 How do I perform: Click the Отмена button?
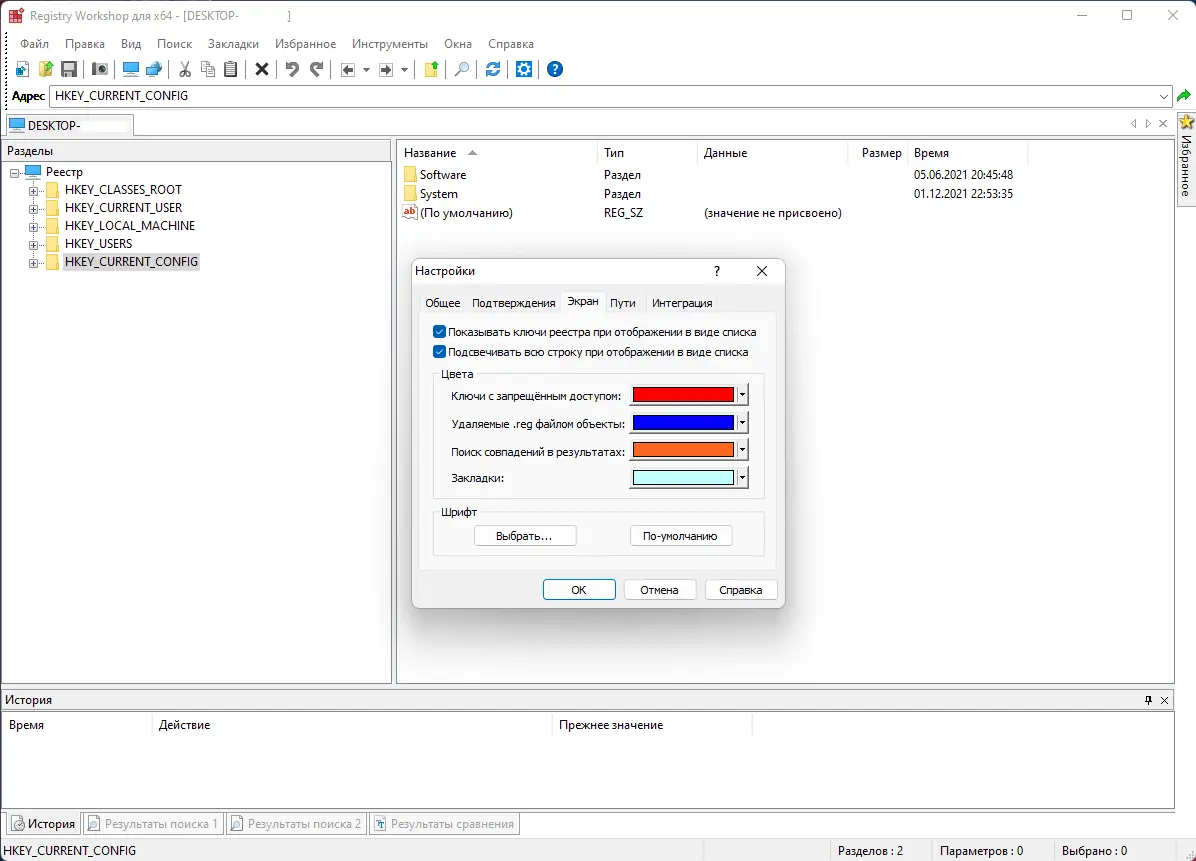click(659, 590)
